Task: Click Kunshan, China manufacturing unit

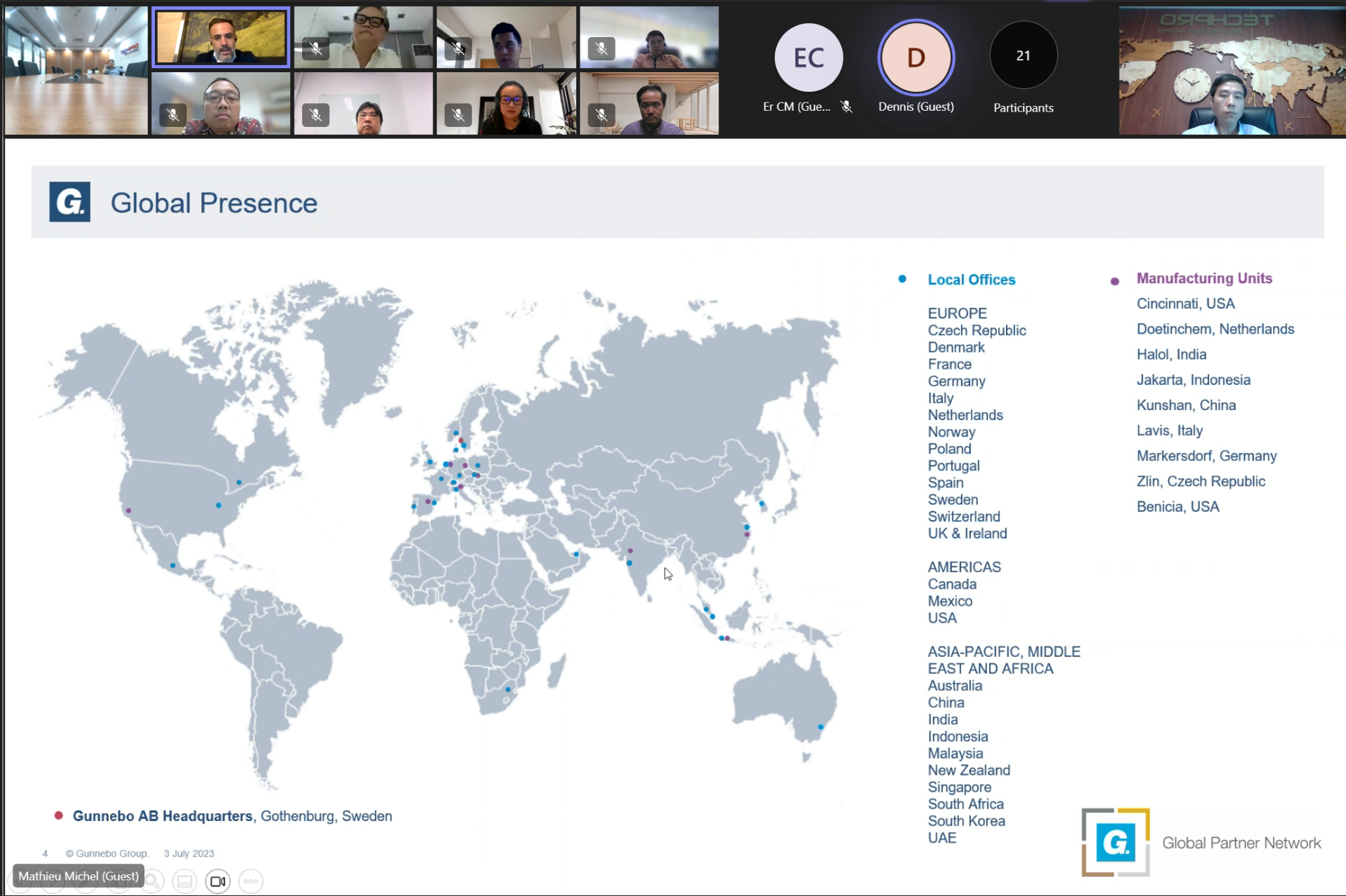Action: [x=1185, y=405]
